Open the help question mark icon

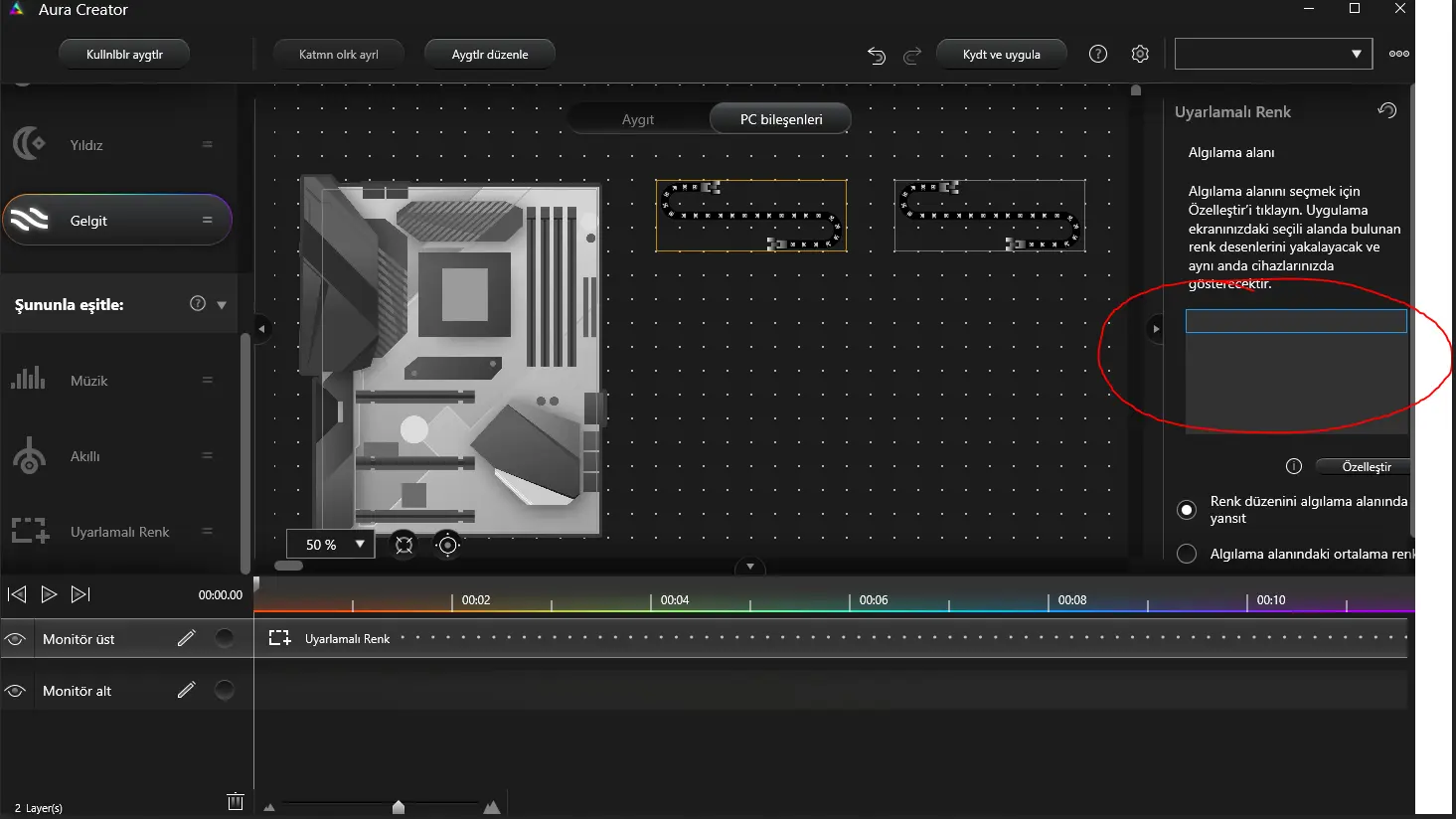1098,54
